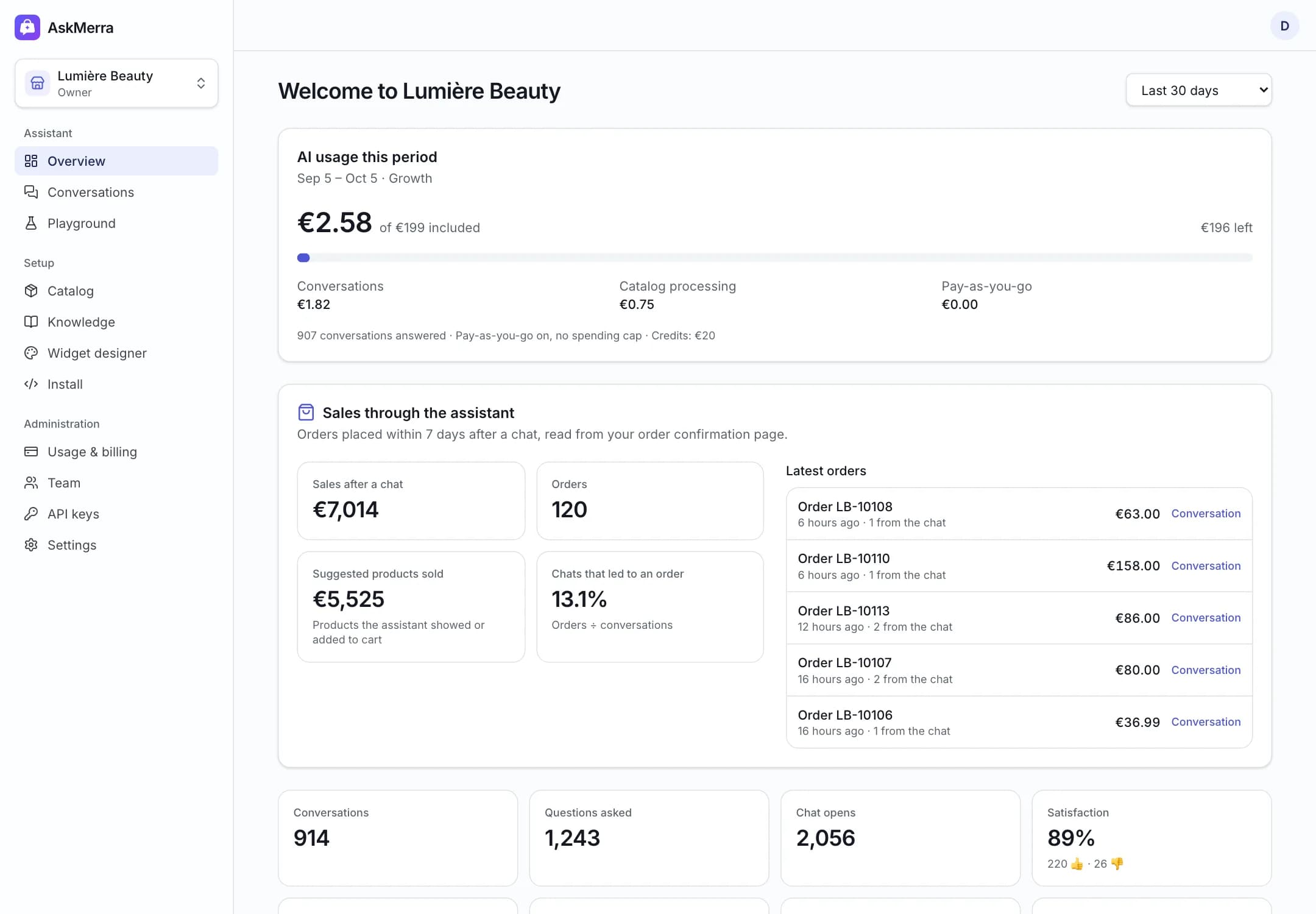1316x914 pixels.
Task: Open Widget designer in the sidebar
Action: click(x=116, y=353)
